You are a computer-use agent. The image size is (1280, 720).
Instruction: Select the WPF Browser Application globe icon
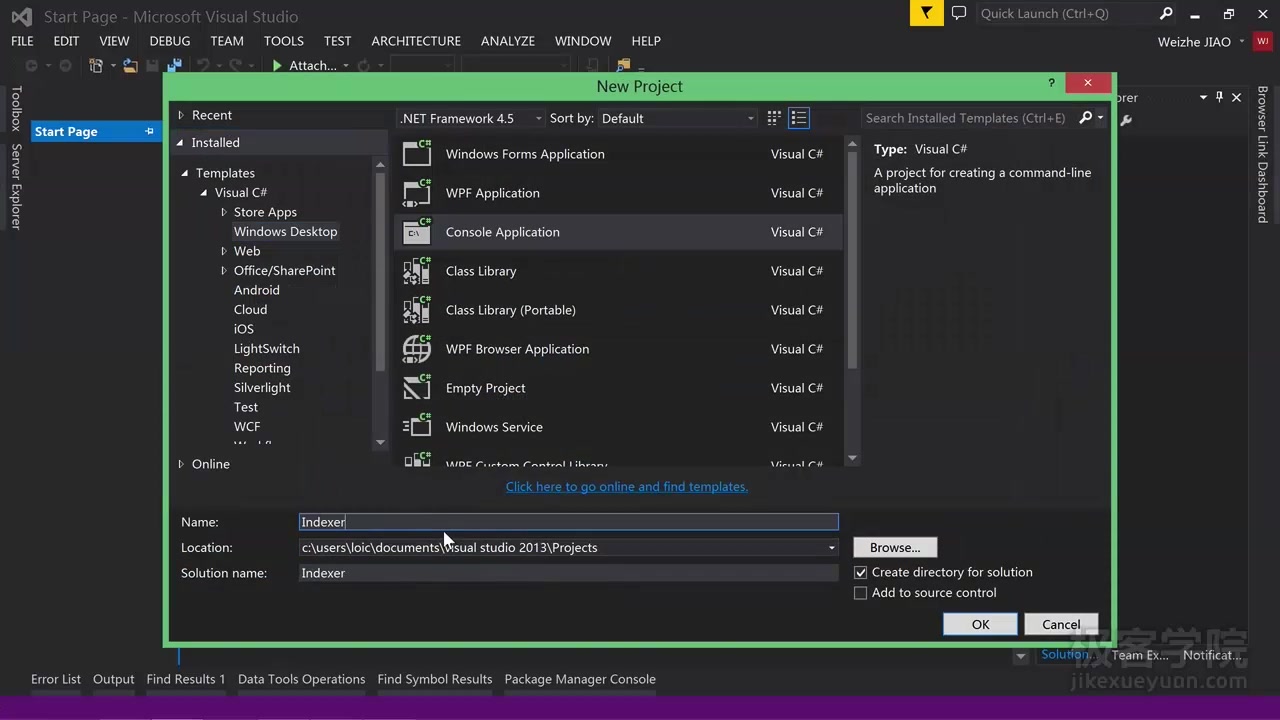click(417, 348)
